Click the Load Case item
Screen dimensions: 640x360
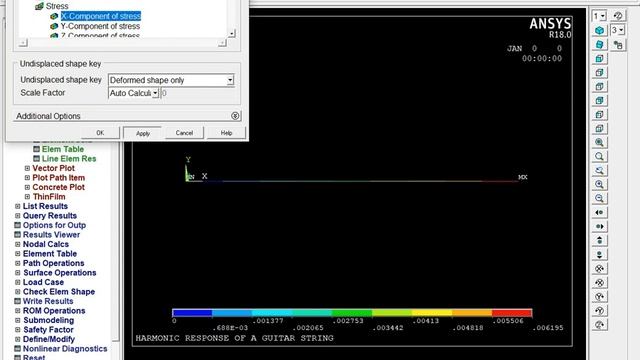43,282
